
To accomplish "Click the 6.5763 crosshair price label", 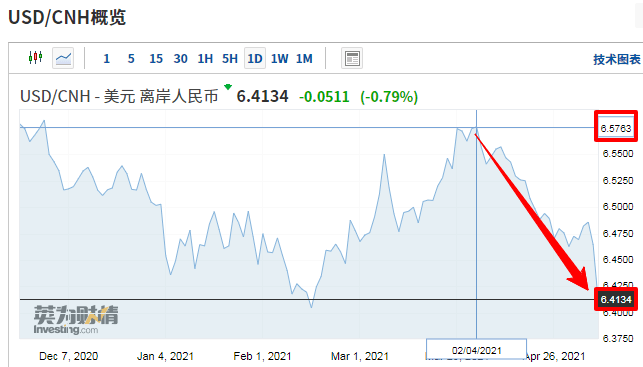I will (616, 128).
